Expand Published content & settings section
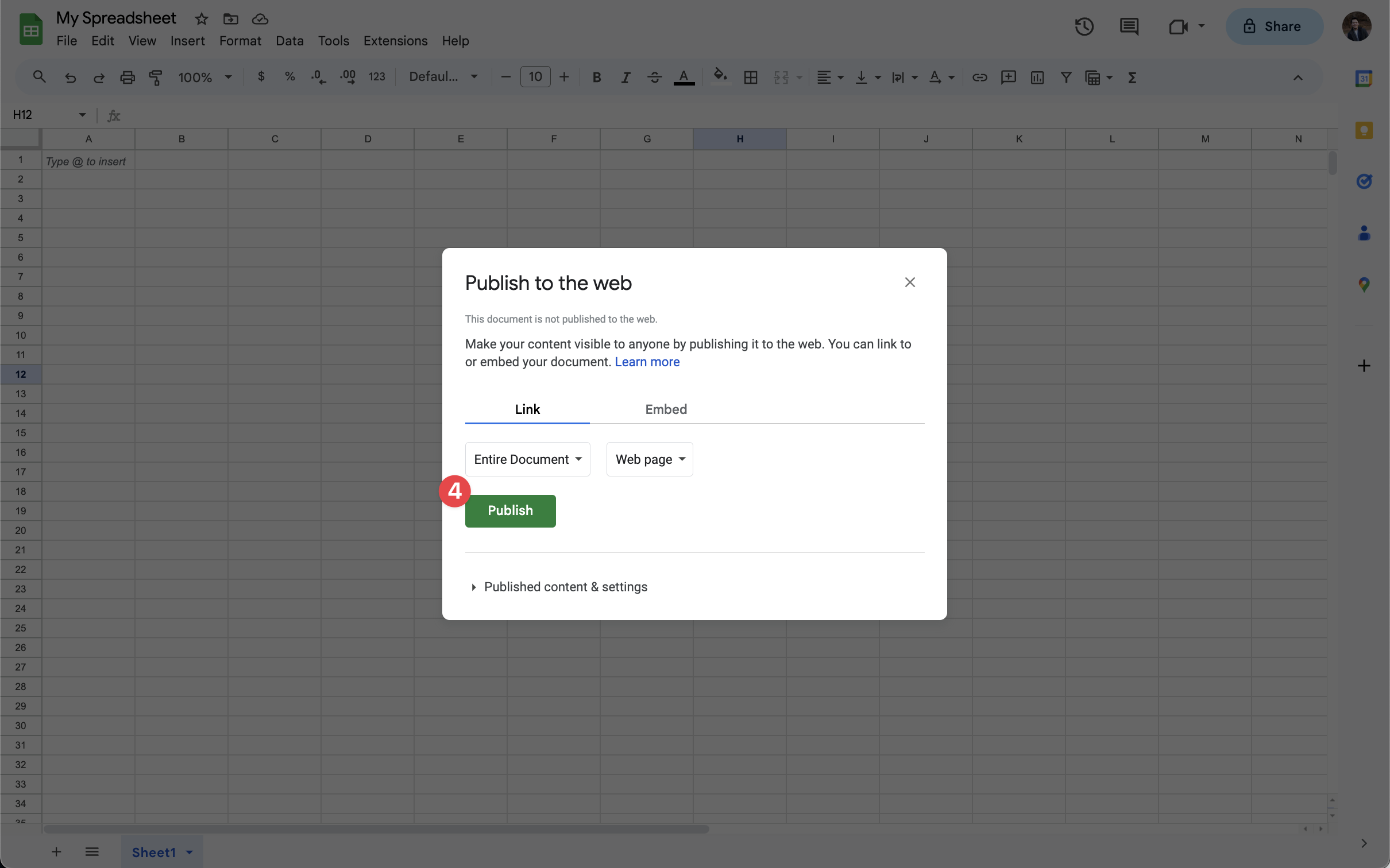1390x868 pixels. pos(565,587)
